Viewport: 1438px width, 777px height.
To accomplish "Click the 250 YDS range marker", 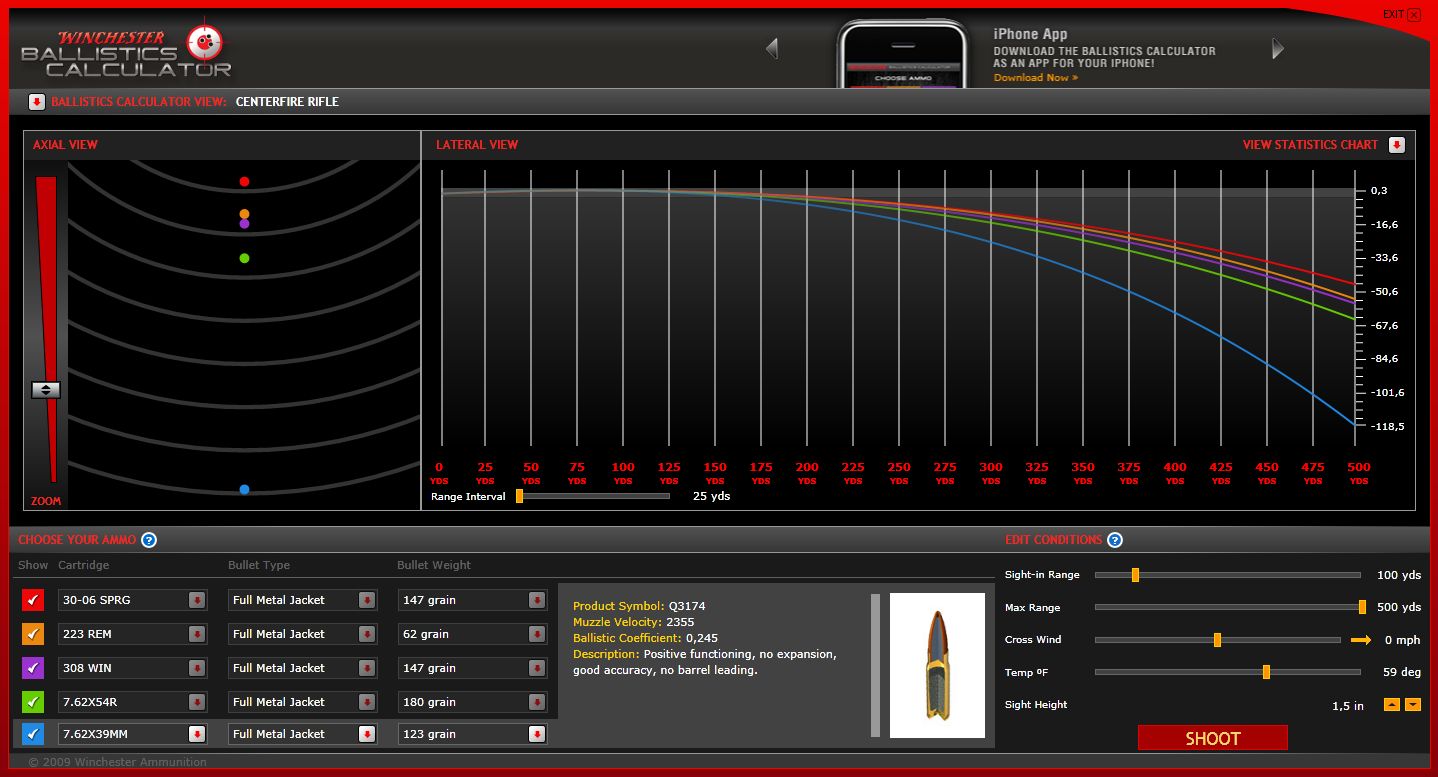I will pyautogui.click(x=898, y=472).
